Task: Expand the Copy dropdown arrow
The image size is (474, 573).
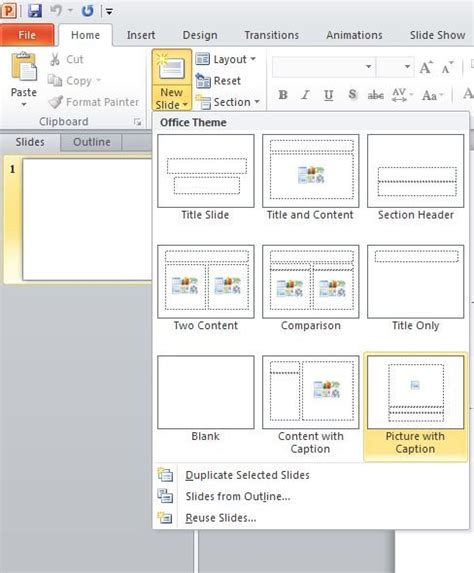Action: pyautogui.click(x=98, y=80)
